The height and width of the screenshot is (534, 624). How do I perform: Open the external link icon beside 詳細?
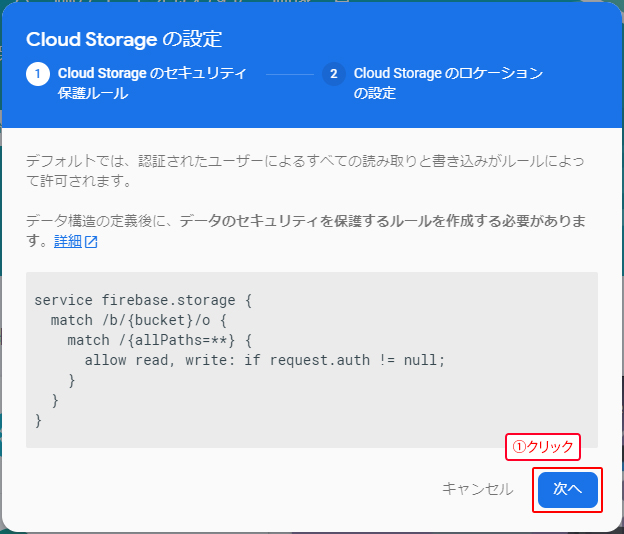click(x=91, y=242)
